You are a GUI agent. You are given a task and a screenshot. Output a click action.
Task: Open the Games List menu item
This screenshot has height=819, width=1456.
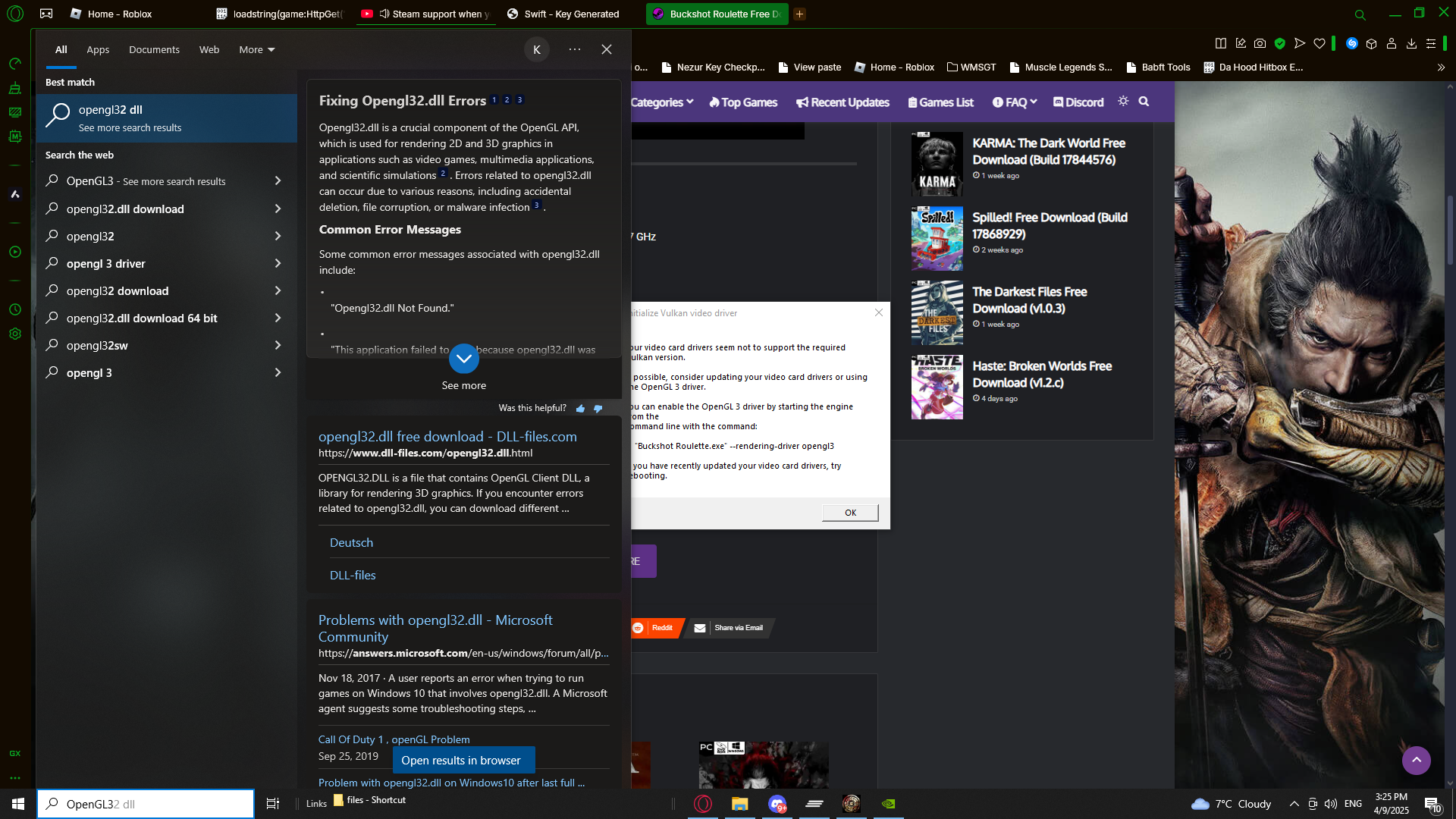click(940, 102)
